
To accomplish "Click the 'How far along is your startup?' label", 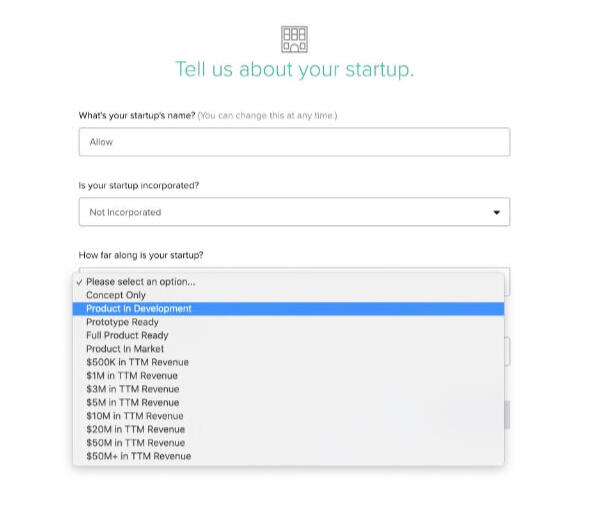I will 141,255.
